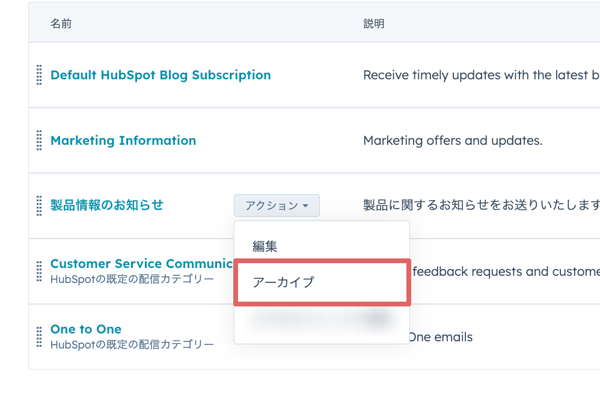Click the Marketing offers and updates description
This screenshot has height=405, width=600.
click(452, 141)
